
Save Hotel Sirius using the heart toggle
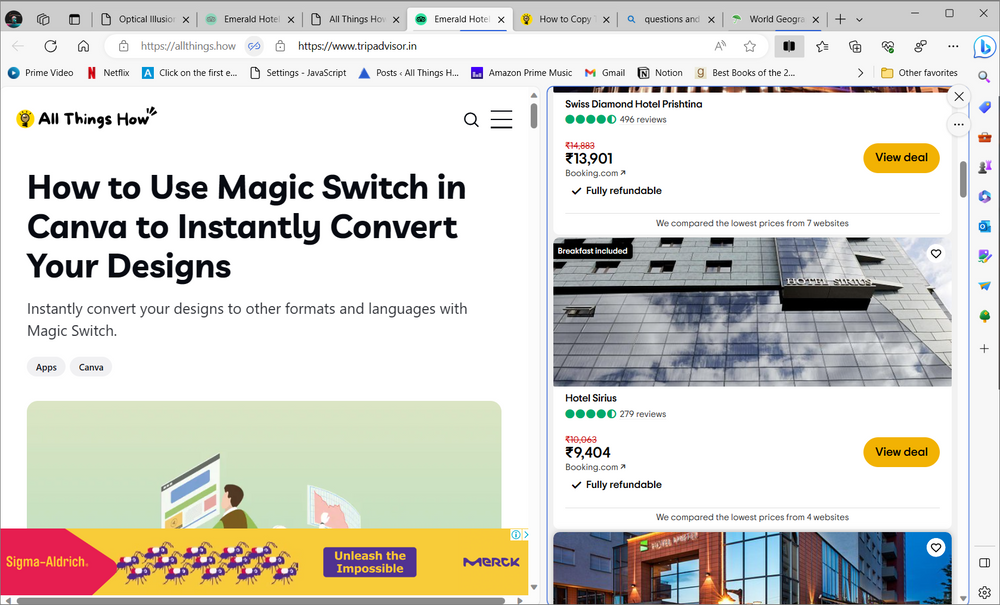(936, 254)
